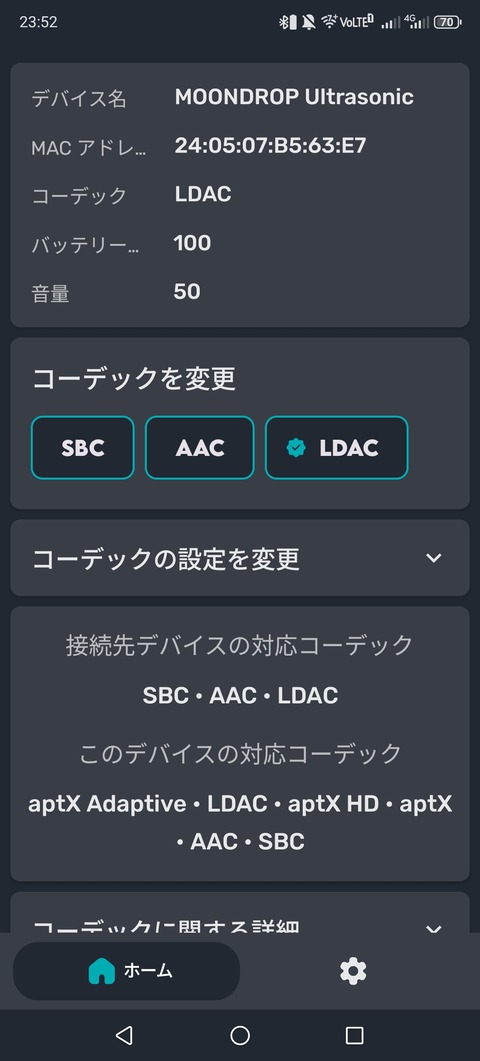480x1061 pixels.
Task: Open the settings gear tab
Action: (353, 971)
